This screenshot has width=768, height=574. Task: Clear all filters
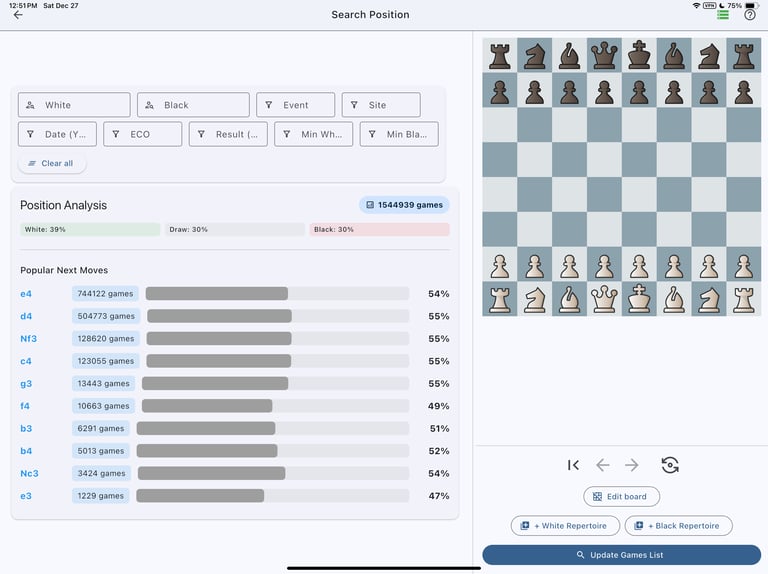point(52,163)
